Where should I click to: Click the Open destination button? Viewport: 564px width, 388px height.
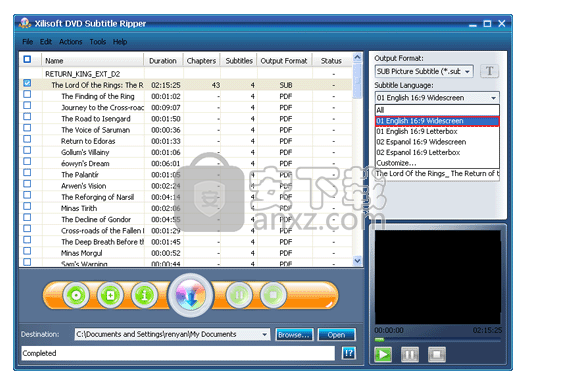(336, 335)
